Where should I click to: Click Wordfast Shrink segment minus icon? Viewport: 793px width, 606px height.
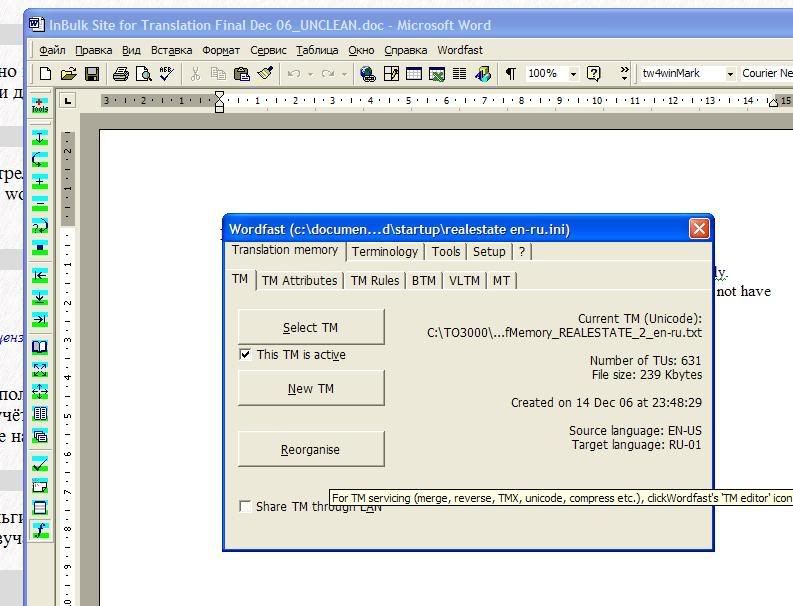pos(40,203)
